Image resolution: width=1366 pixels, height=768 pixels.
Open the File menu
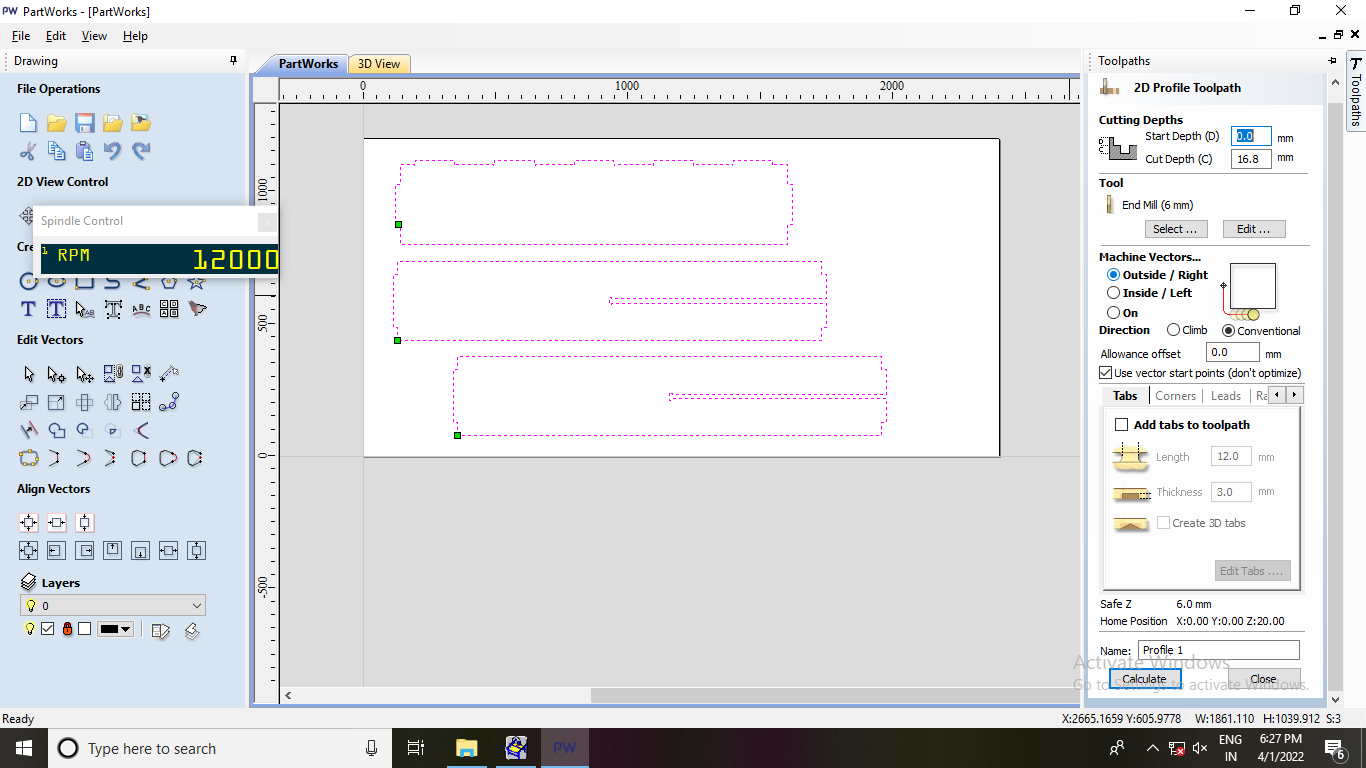21,36
